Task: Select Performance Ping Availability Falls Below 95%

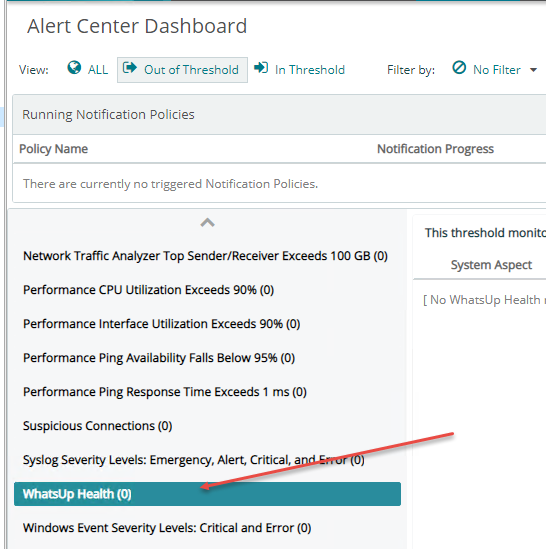Action: click(x=159, y=358)
